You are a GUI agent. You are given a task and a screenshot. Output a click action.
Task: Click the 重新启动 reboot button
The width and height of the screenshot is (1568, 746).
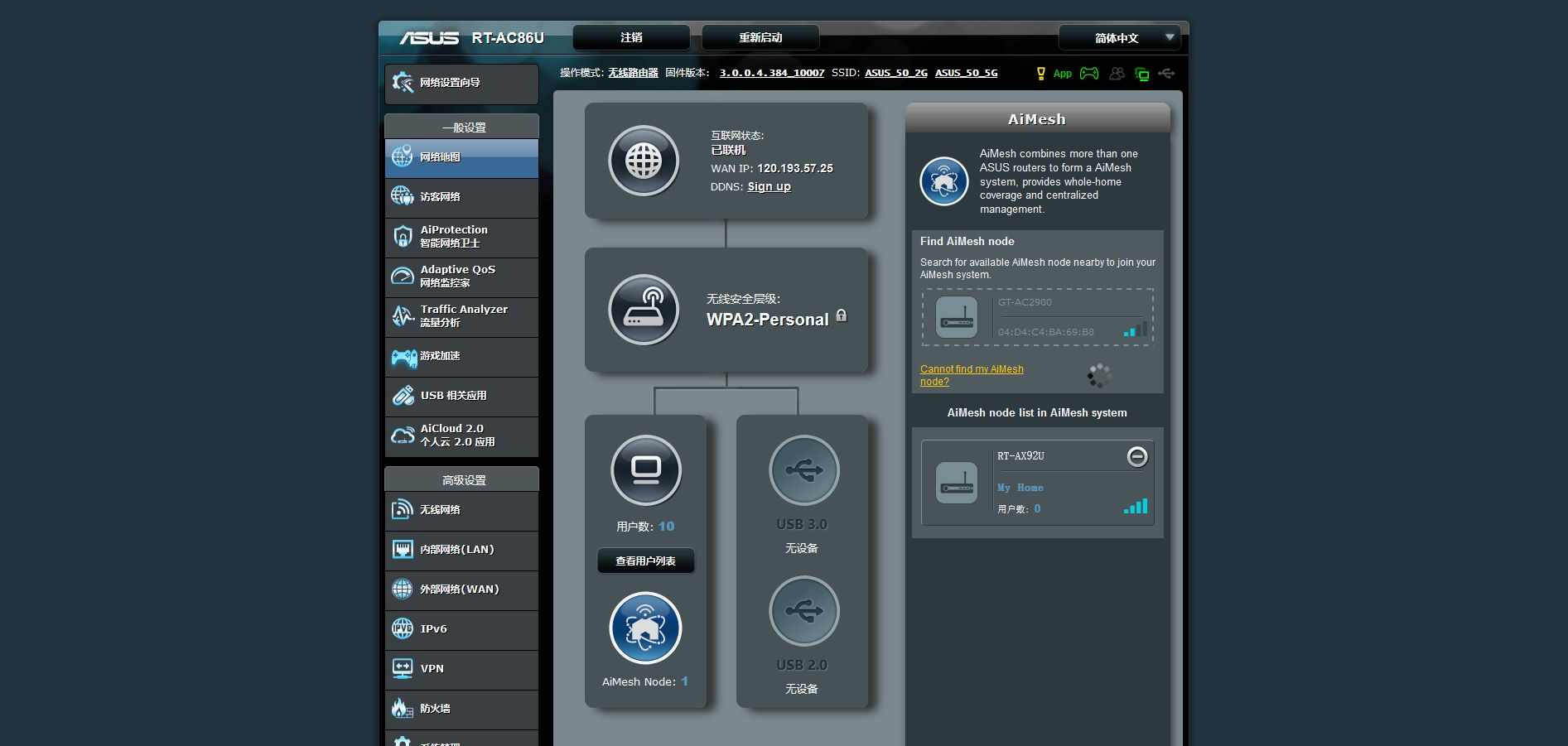point(760,37)
